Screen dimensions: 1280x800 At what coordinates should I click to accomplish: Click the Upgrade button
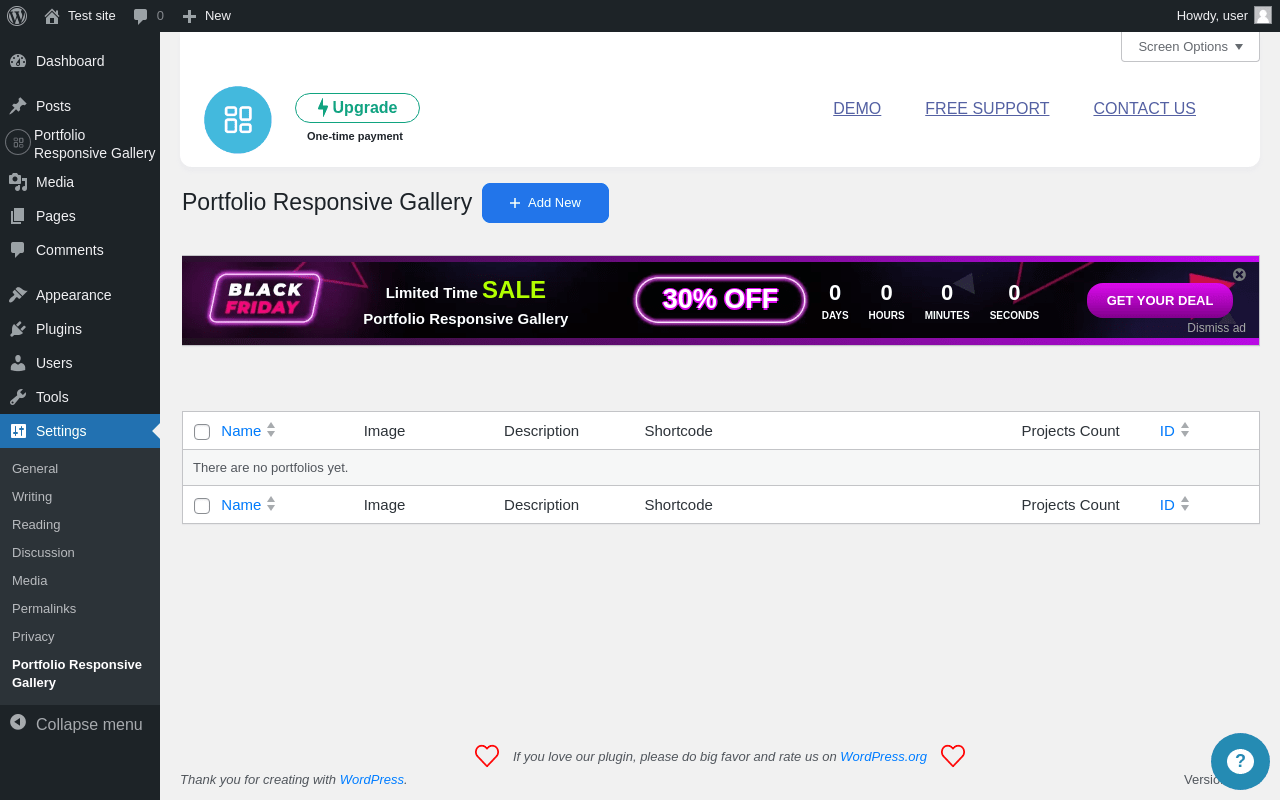(357, 108)
